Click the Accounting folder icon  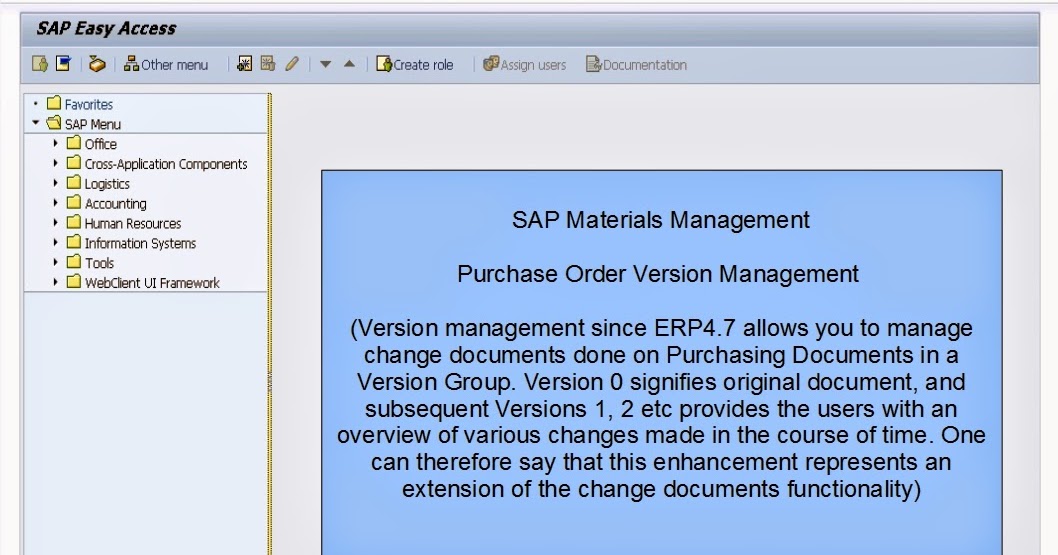pyautogui.click(x=74, y=202)
